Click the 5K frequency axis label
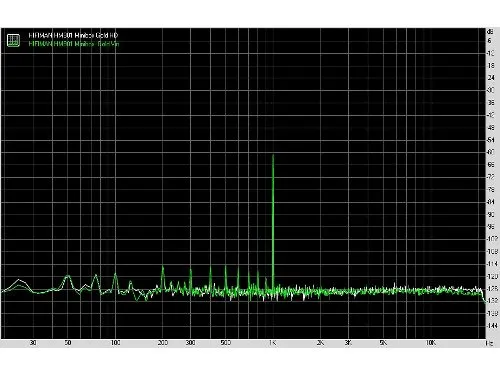 383,343
